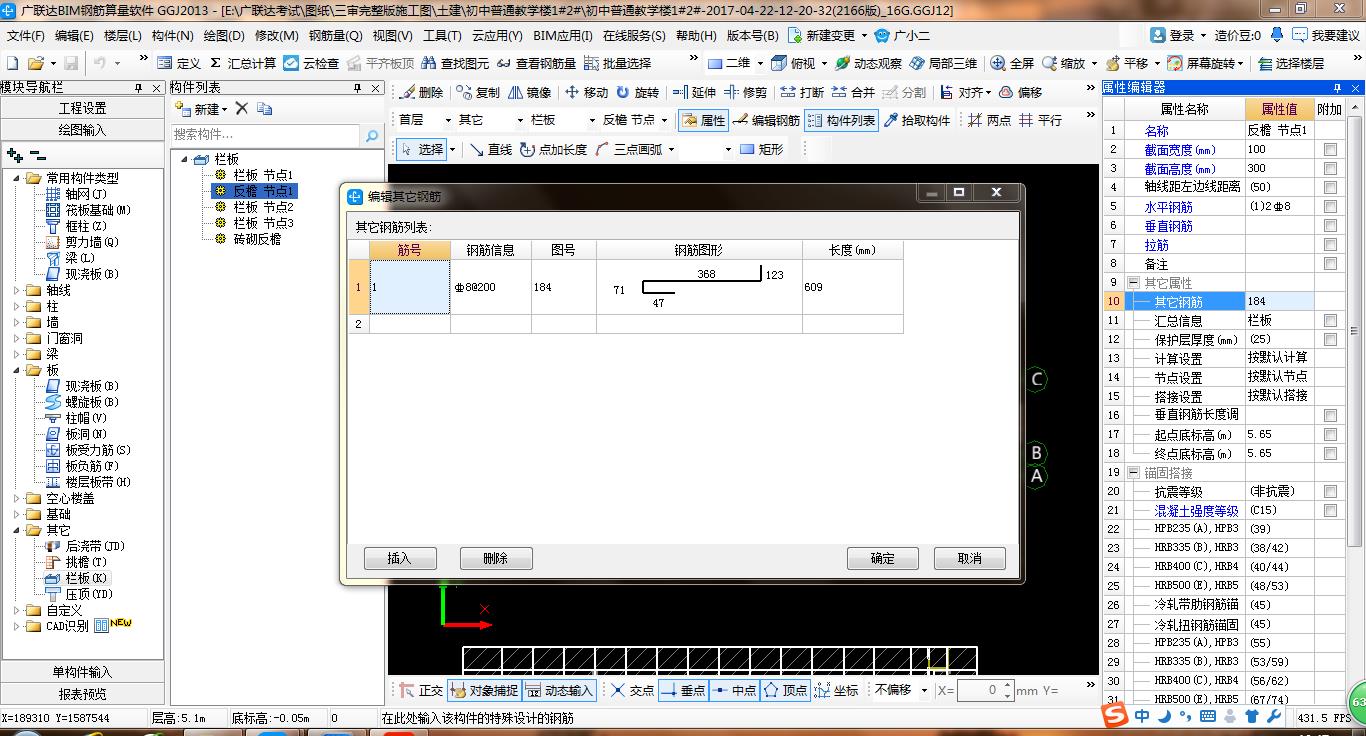1366x736 pixels.
Task: Open 单构件输入 navigation section
Action: pyautogui.click(x=82, y=672)
